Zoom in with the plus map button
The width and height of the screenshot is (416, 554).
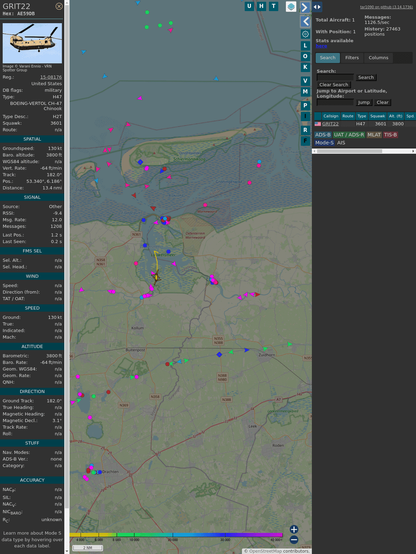click(x=294, y=529)
